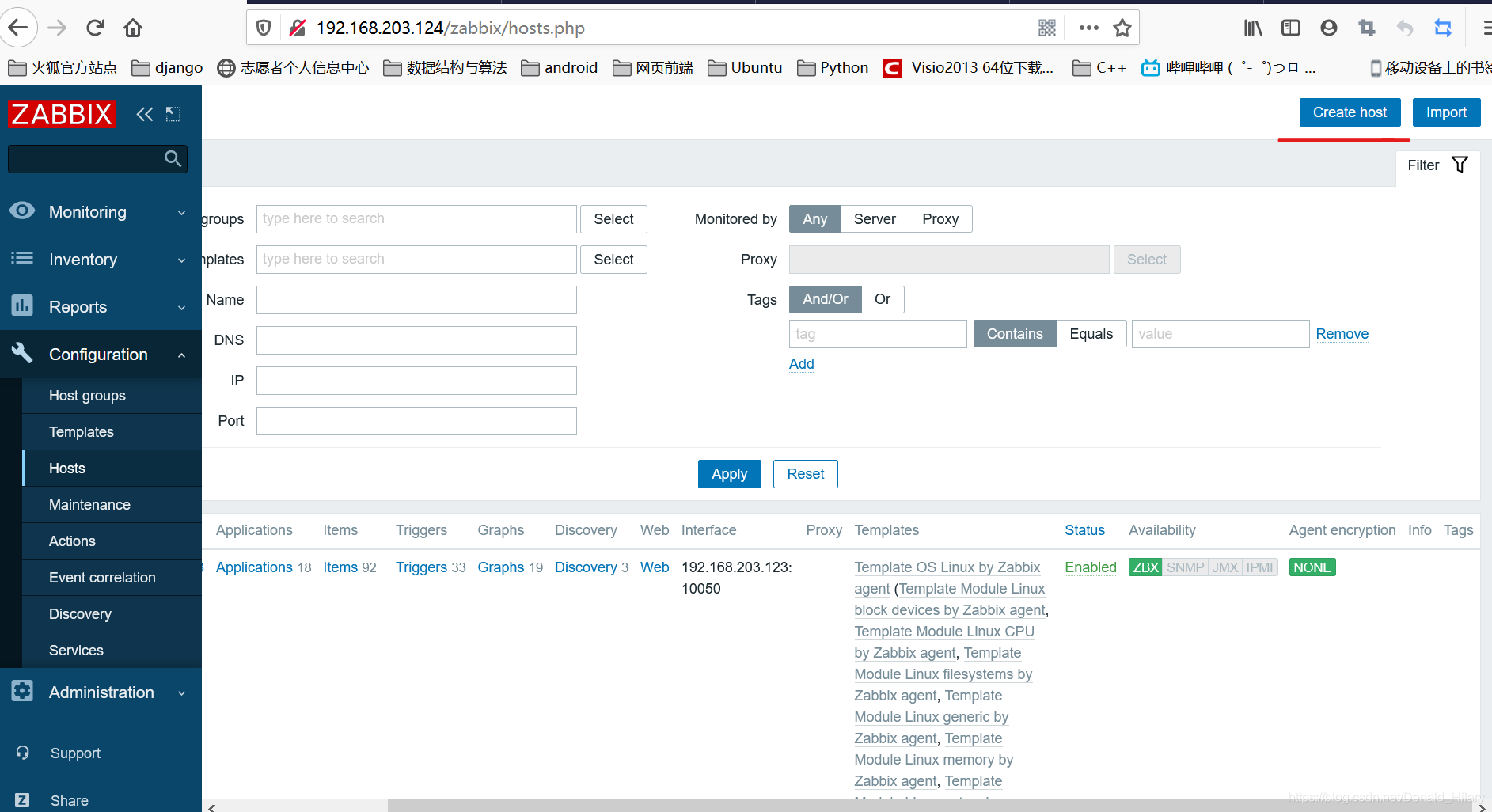Open Event correlation in the sidebar
1492x812 pixels.
(112, 578)
